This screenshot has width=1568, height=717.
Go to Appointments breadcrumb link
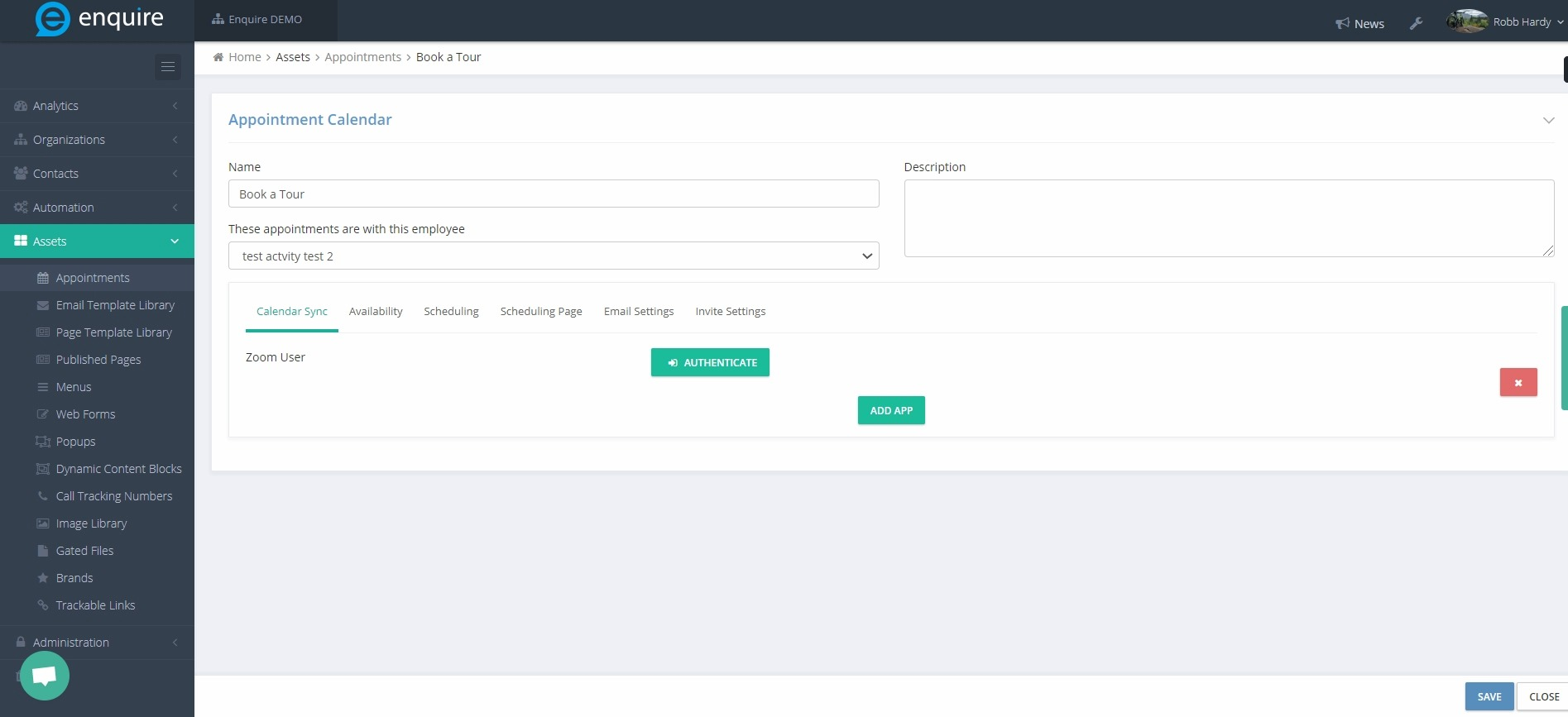pyautogui.click(x=362, y=57)
